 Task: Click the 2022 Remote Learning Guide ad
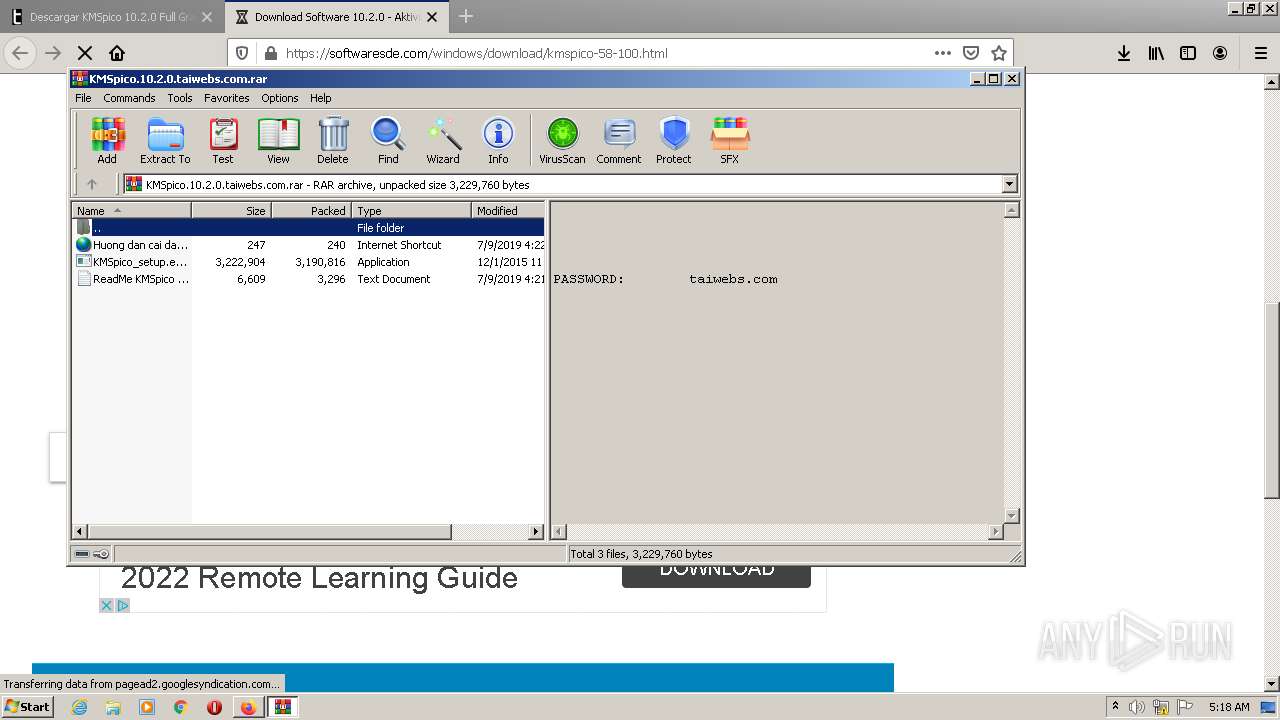coord(319,578)
